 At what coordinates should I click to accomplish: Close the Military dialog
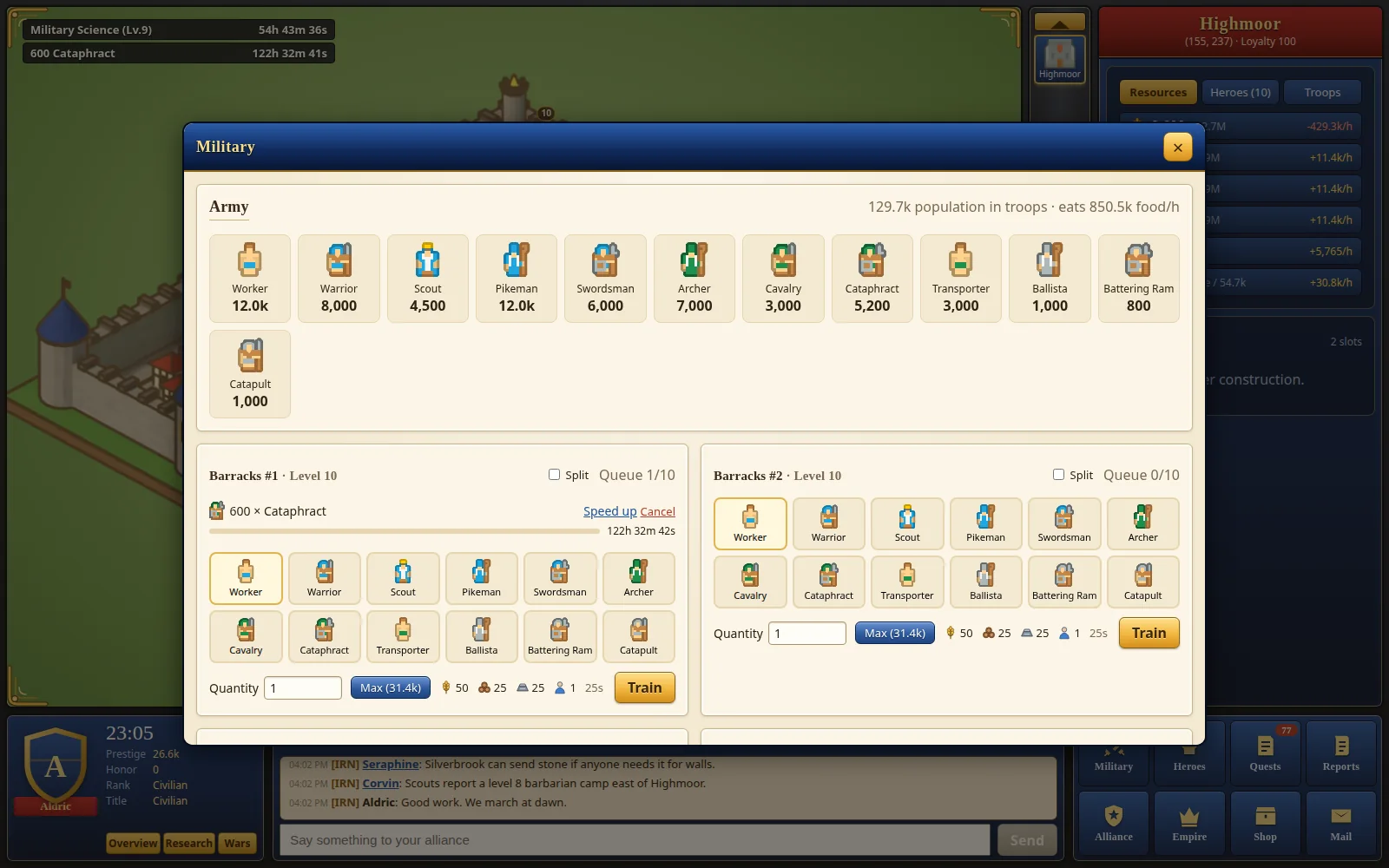click(1177, 147)
